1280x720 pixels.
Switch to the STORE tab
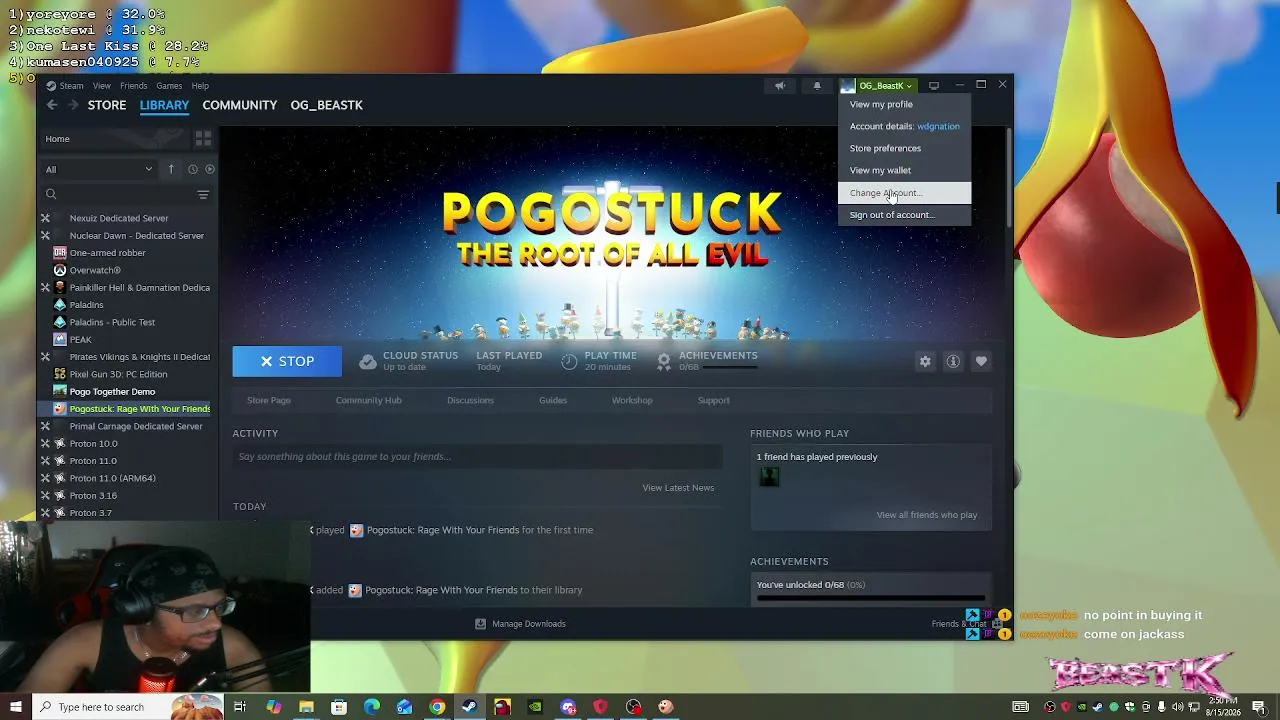(107, 105)
